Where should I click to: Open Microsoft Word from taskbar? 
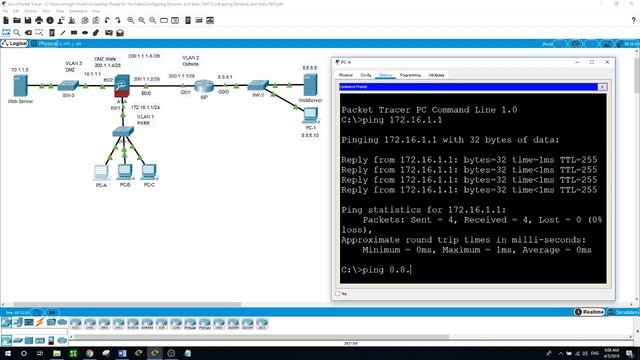[x=122, y=353]
